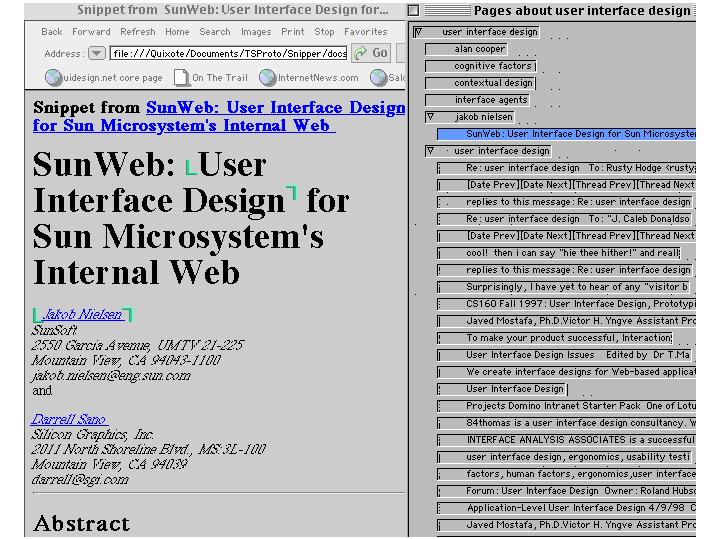
Task: Select row 'cool! then i can say hie thee hither'
Action: (x=559, y=253)
